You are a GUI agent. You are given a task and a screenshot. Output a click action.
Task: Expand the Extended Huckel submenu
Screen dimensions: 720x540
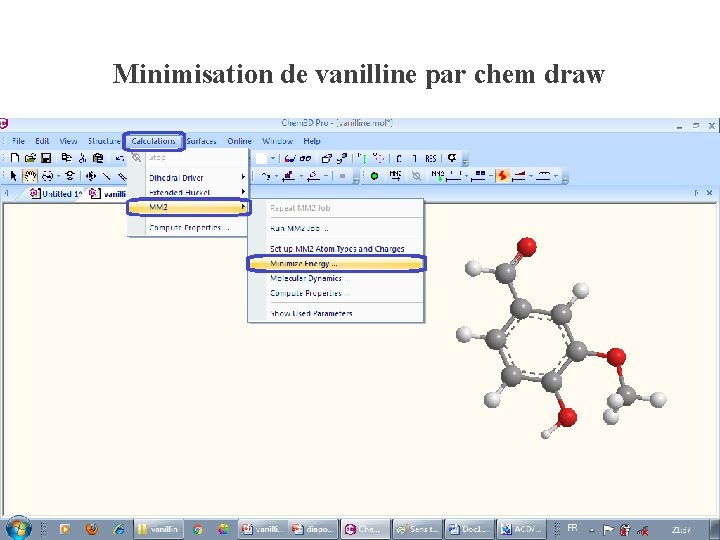188,192
